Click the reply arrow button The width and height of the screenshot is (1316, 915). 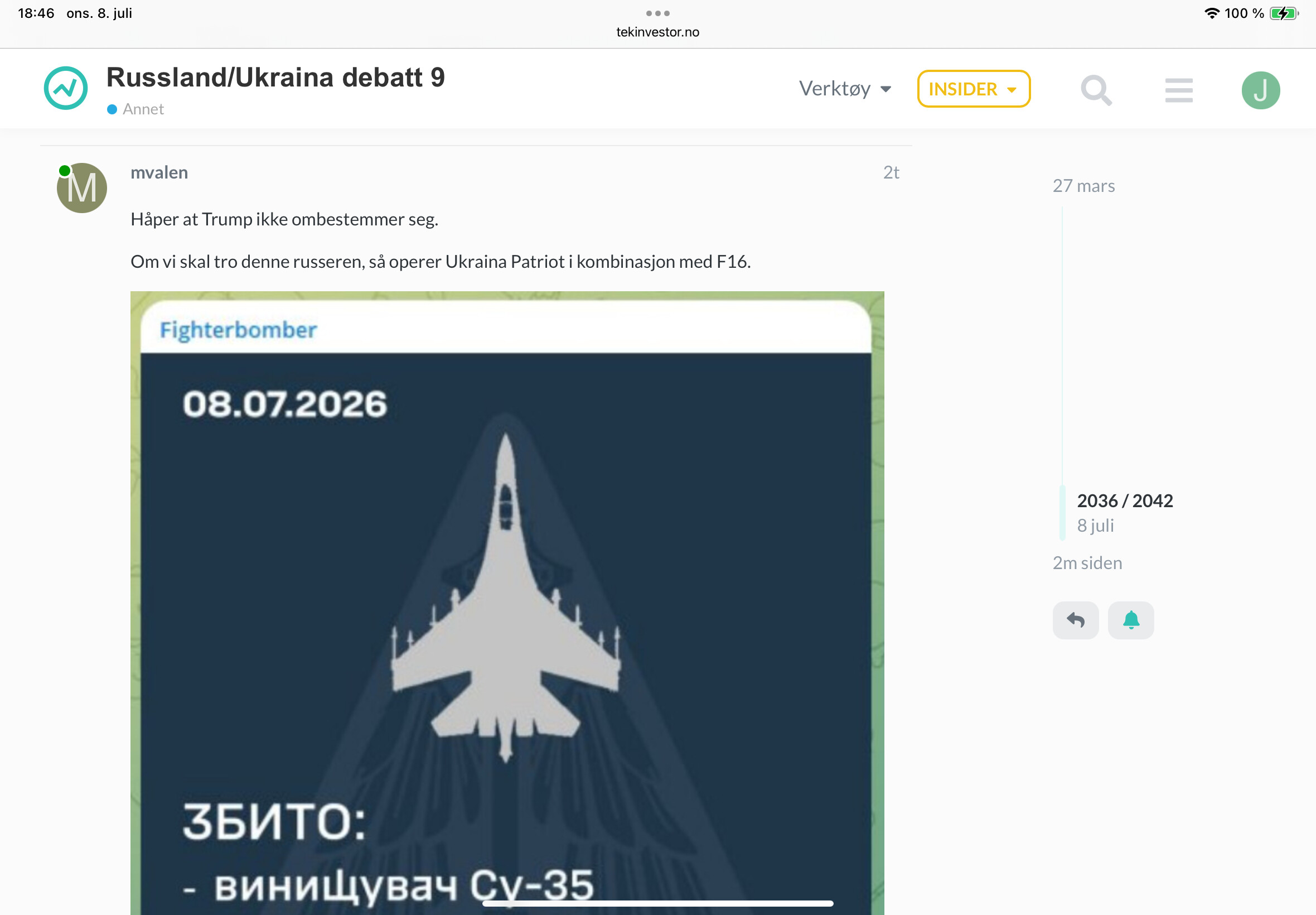(1075, 620)
